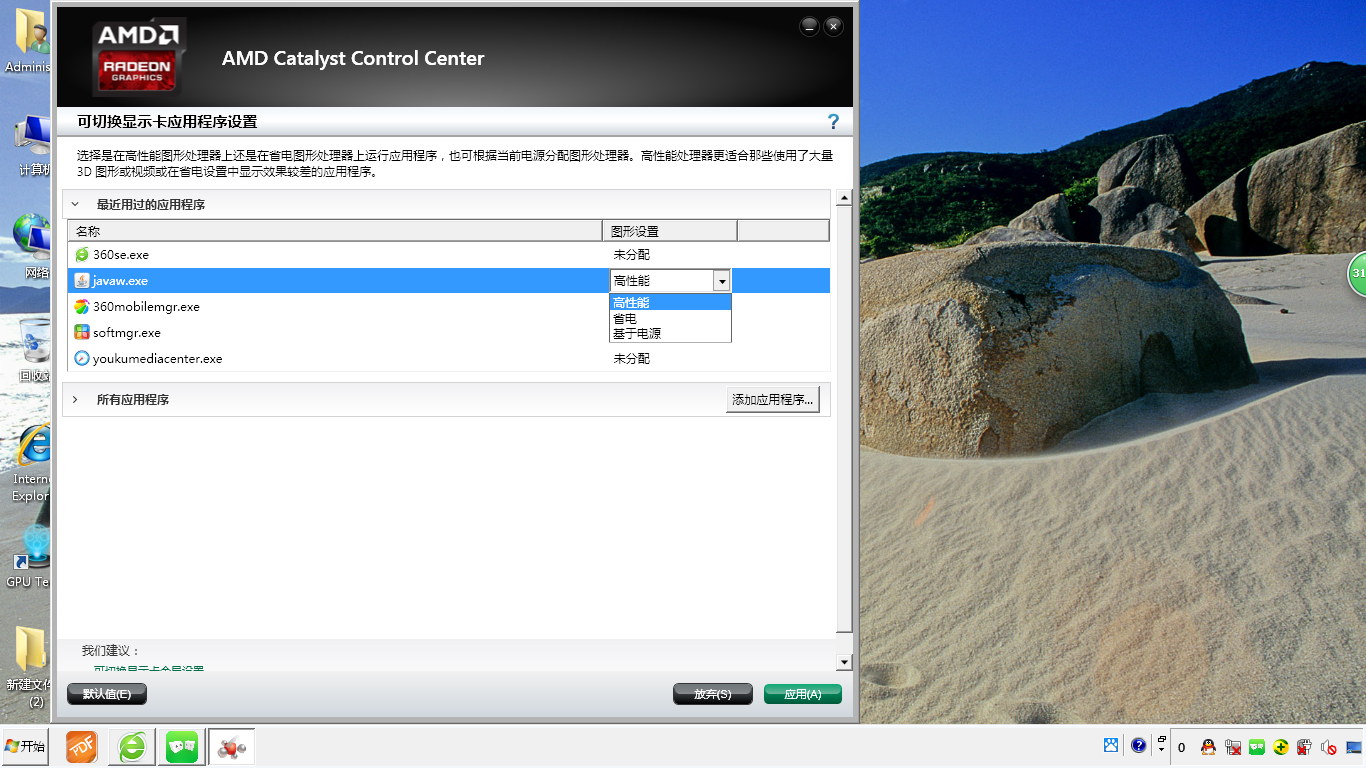Screen dimensions: 1366x768
Task: Select the GPU tool desktop shortcut
Action: (x=28, y=556)
